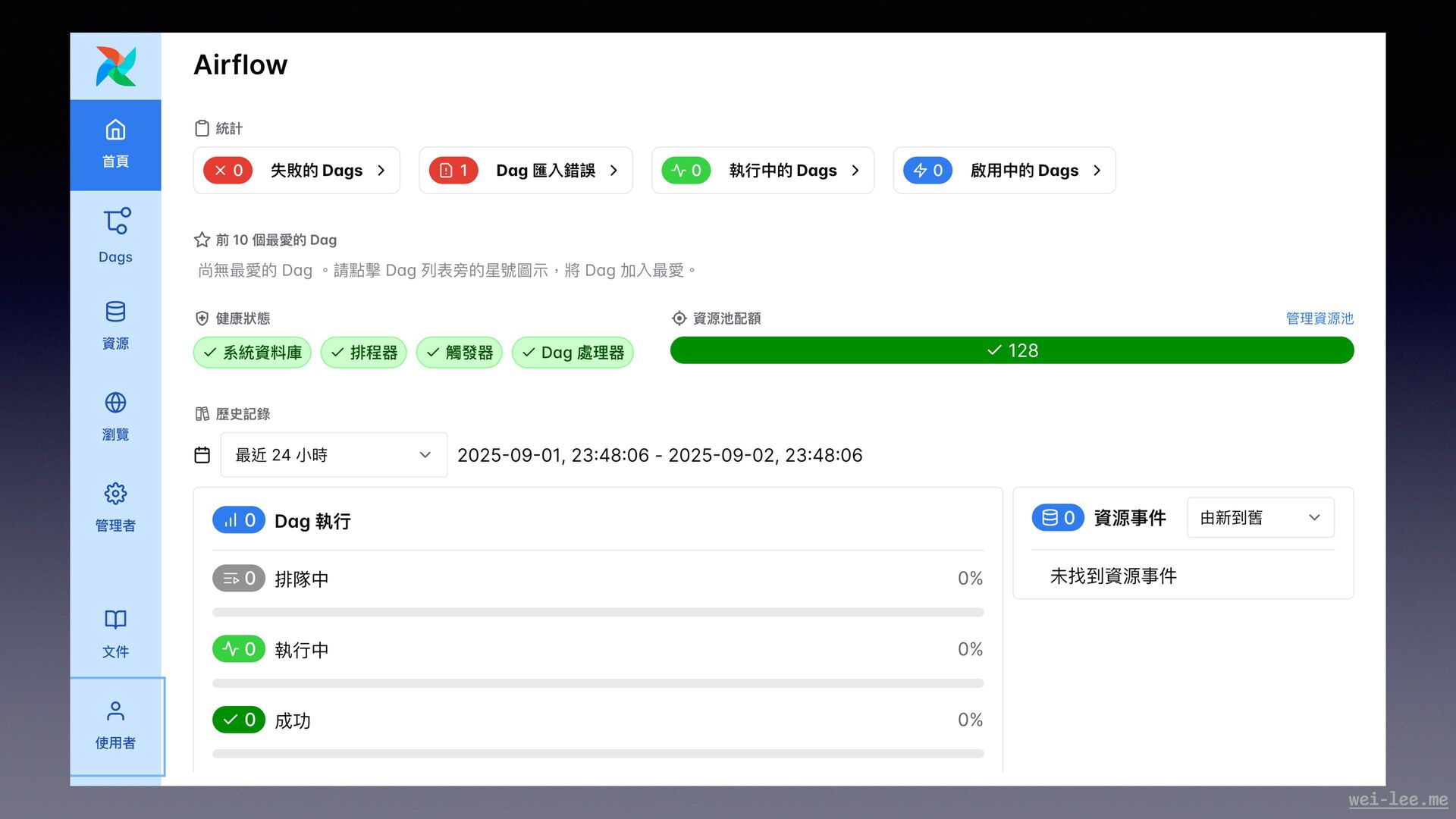Image resolution: width=1456 pixels, height=819 pixels.
Task: Open the 使用者 user menu
Action: click(x=115, y=726)
